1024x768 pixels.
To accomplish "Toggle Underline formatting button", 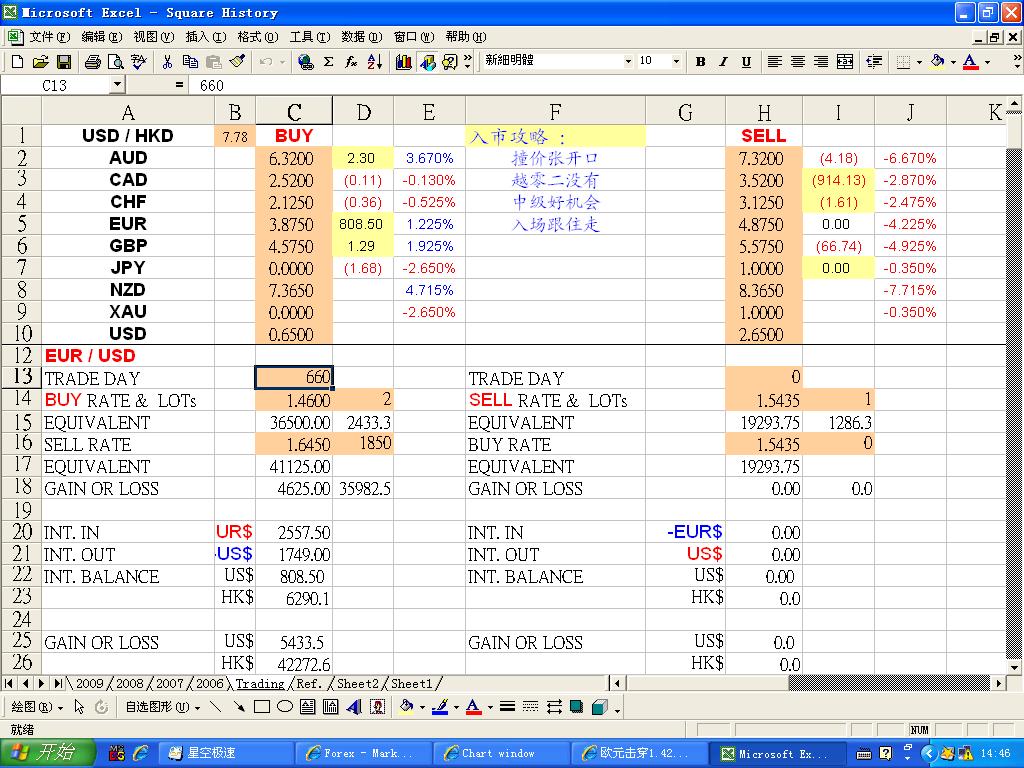I will [746, 62].
